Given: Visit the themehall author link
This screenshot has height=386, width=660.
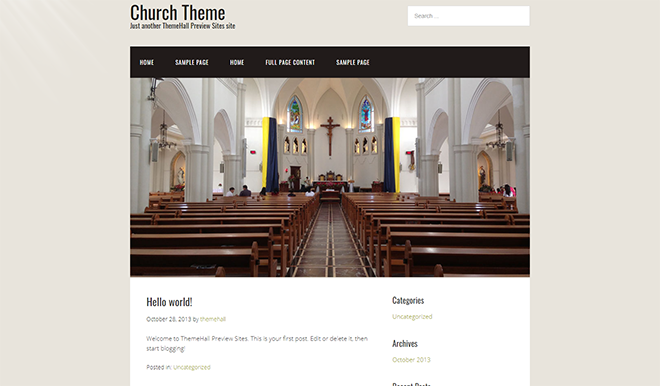Looking at the screenshot, I should (213, 319).
